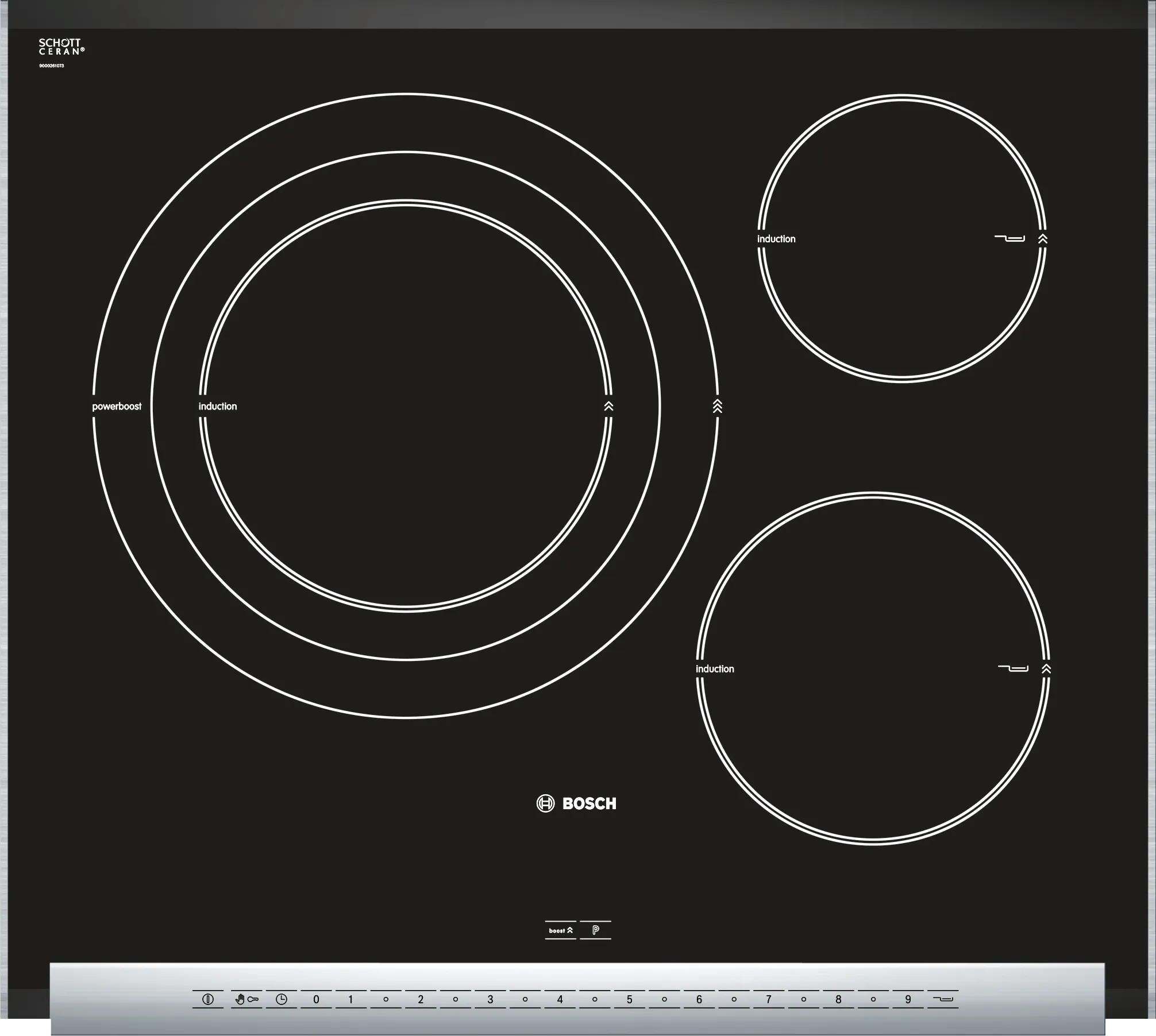Tap the P power management symbol

pos(595,930)
